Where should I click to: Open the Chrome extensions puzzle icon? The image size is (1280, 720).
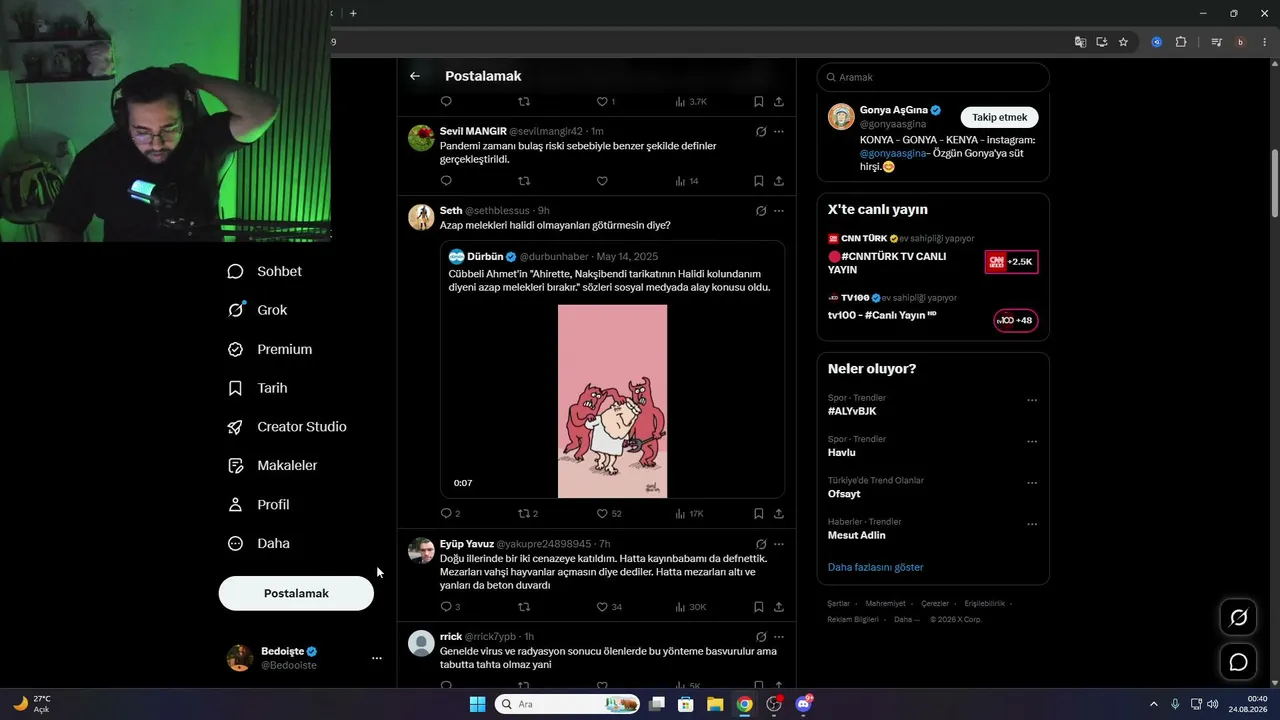tap(1181, 42)
